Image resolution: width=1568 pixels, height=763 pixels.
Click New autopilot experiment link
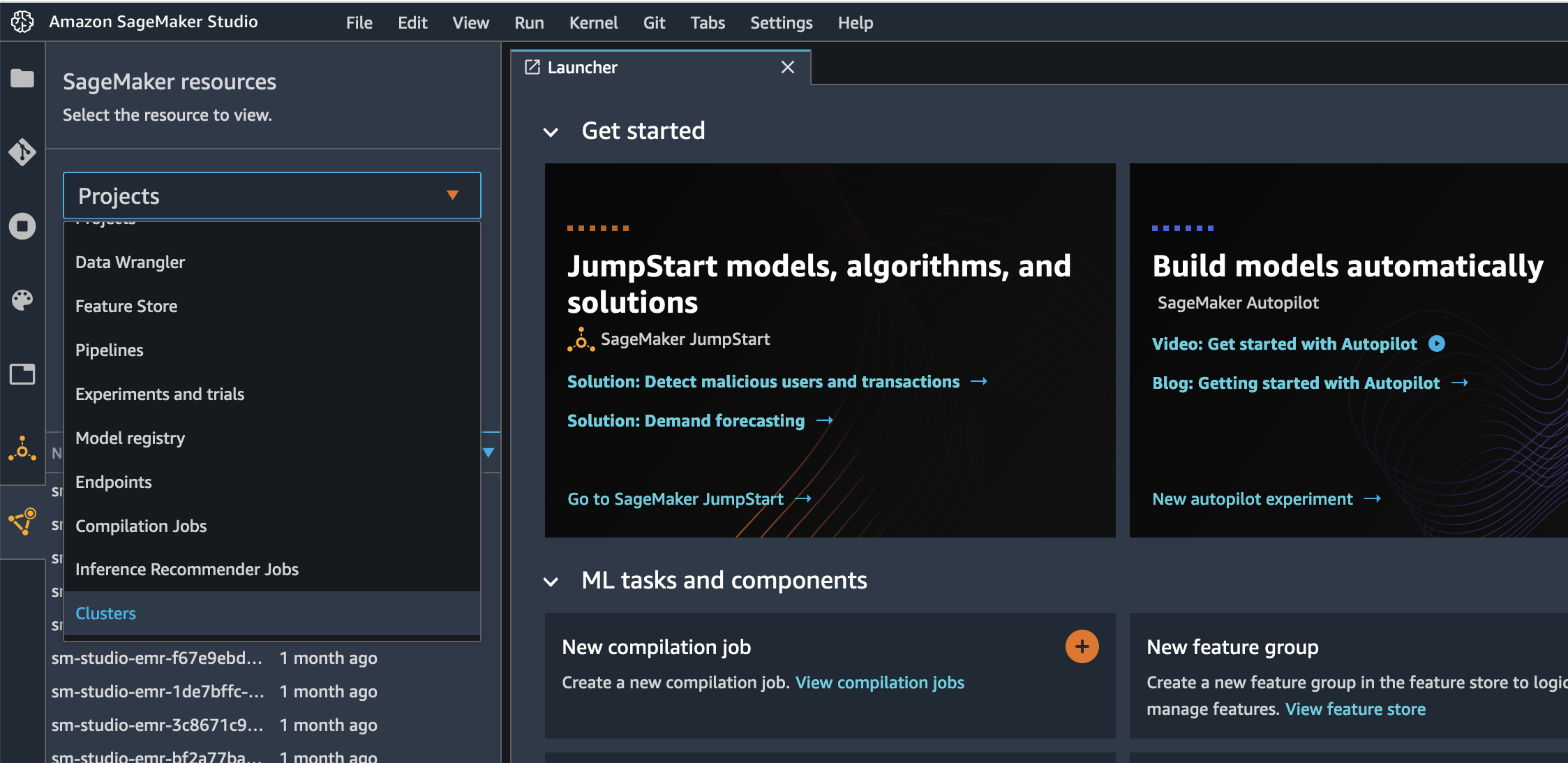point(1252,498)
